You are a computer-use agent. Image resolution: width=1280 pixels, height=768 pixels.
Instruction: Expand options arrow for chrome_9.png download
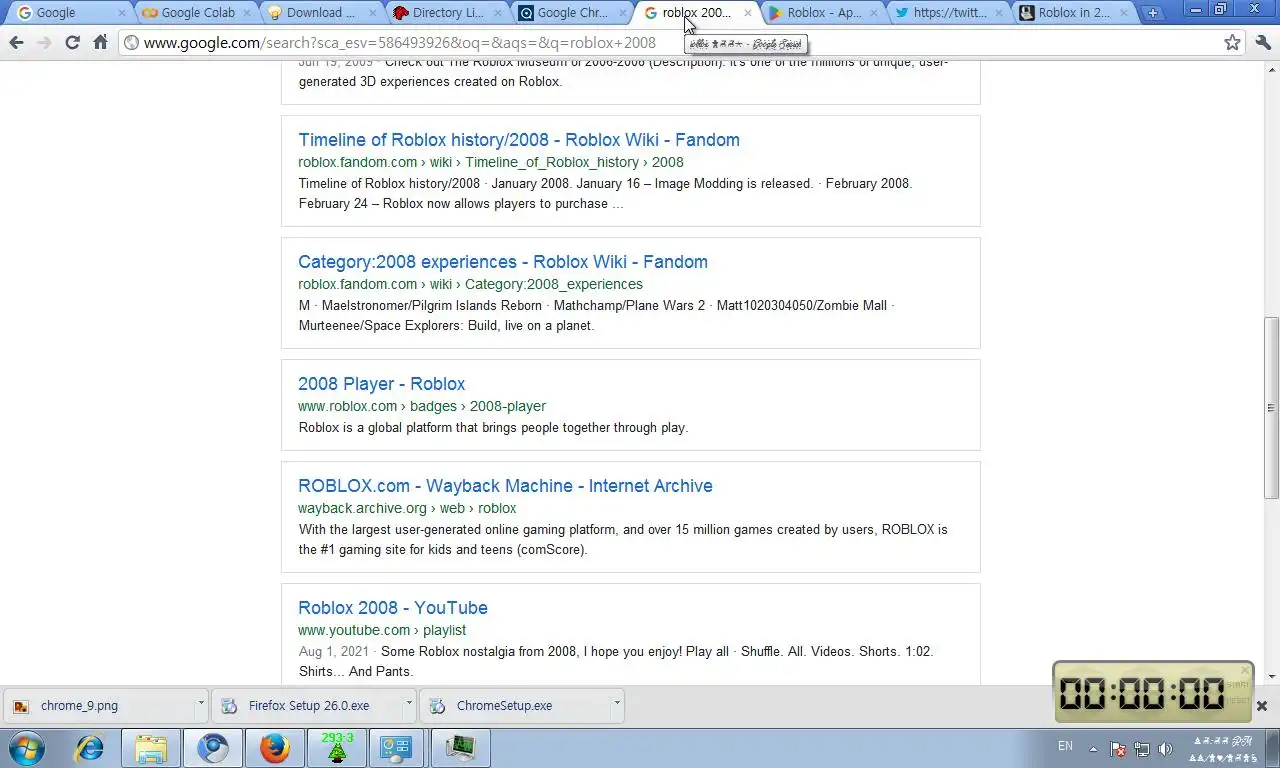click(x=200, y=705)
